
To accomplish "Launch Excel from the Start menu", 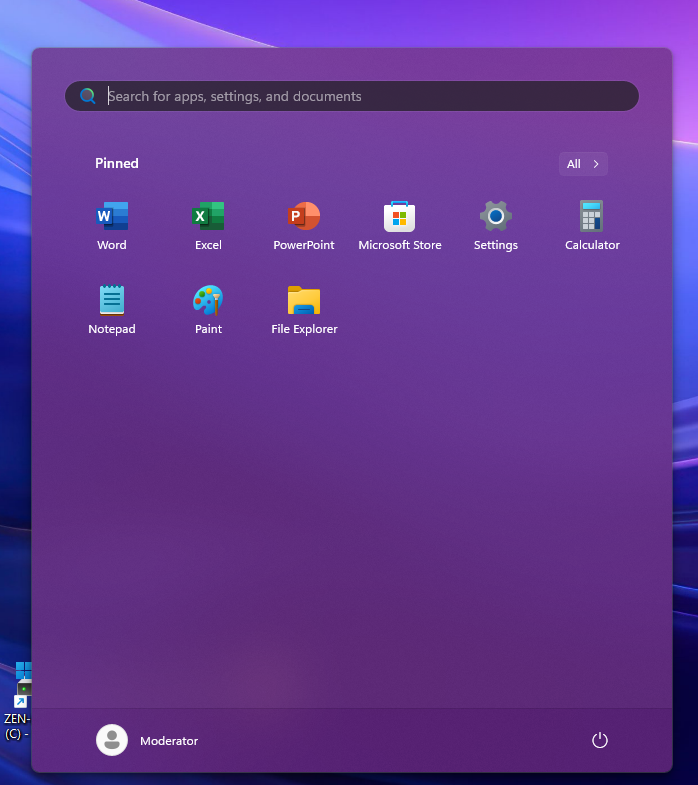I will tap(208, 226).
